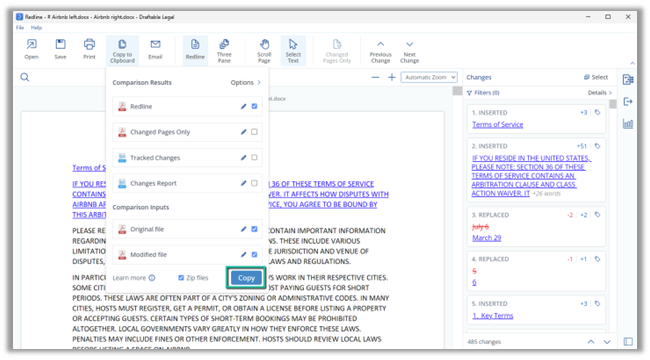
Task: Select the Scroll Page tool
Action: [x=264, y=51]
